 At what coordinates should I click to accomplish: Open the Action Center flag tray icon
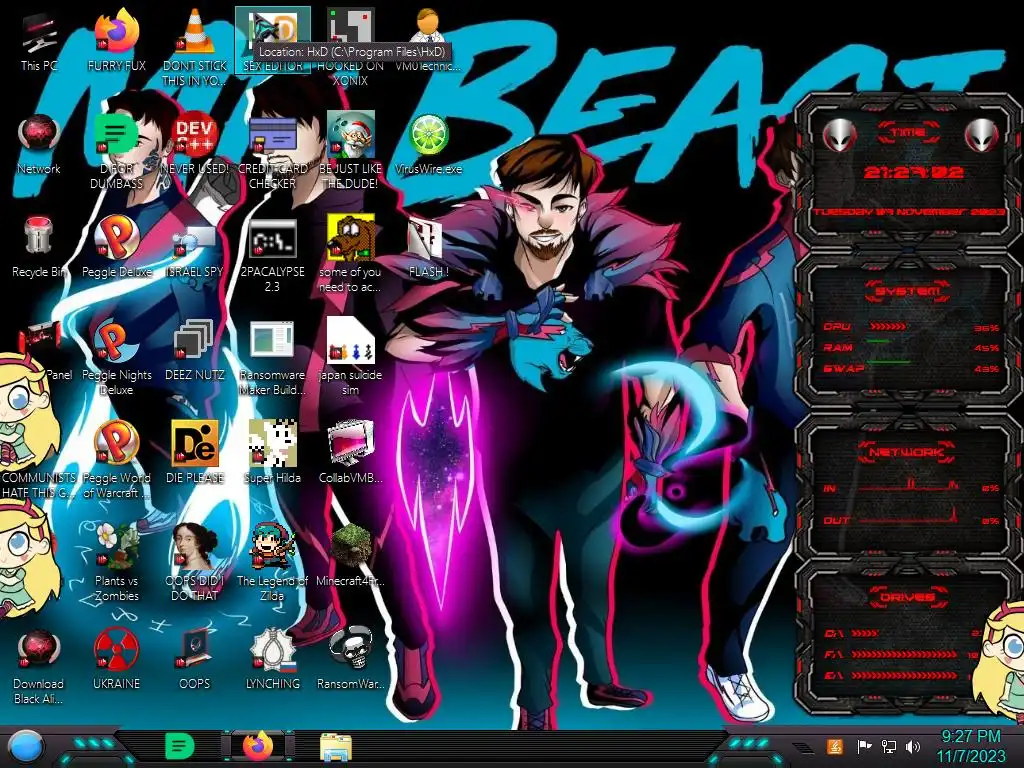click(x=864, y=746)
